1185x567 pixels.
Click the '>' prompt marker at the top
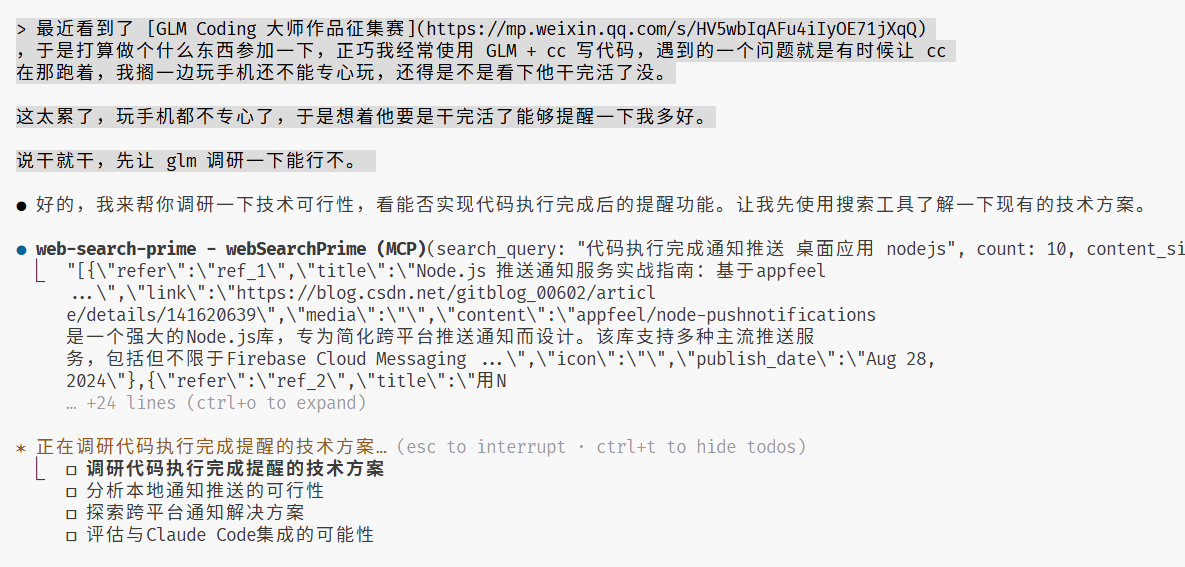coord(21,29)
